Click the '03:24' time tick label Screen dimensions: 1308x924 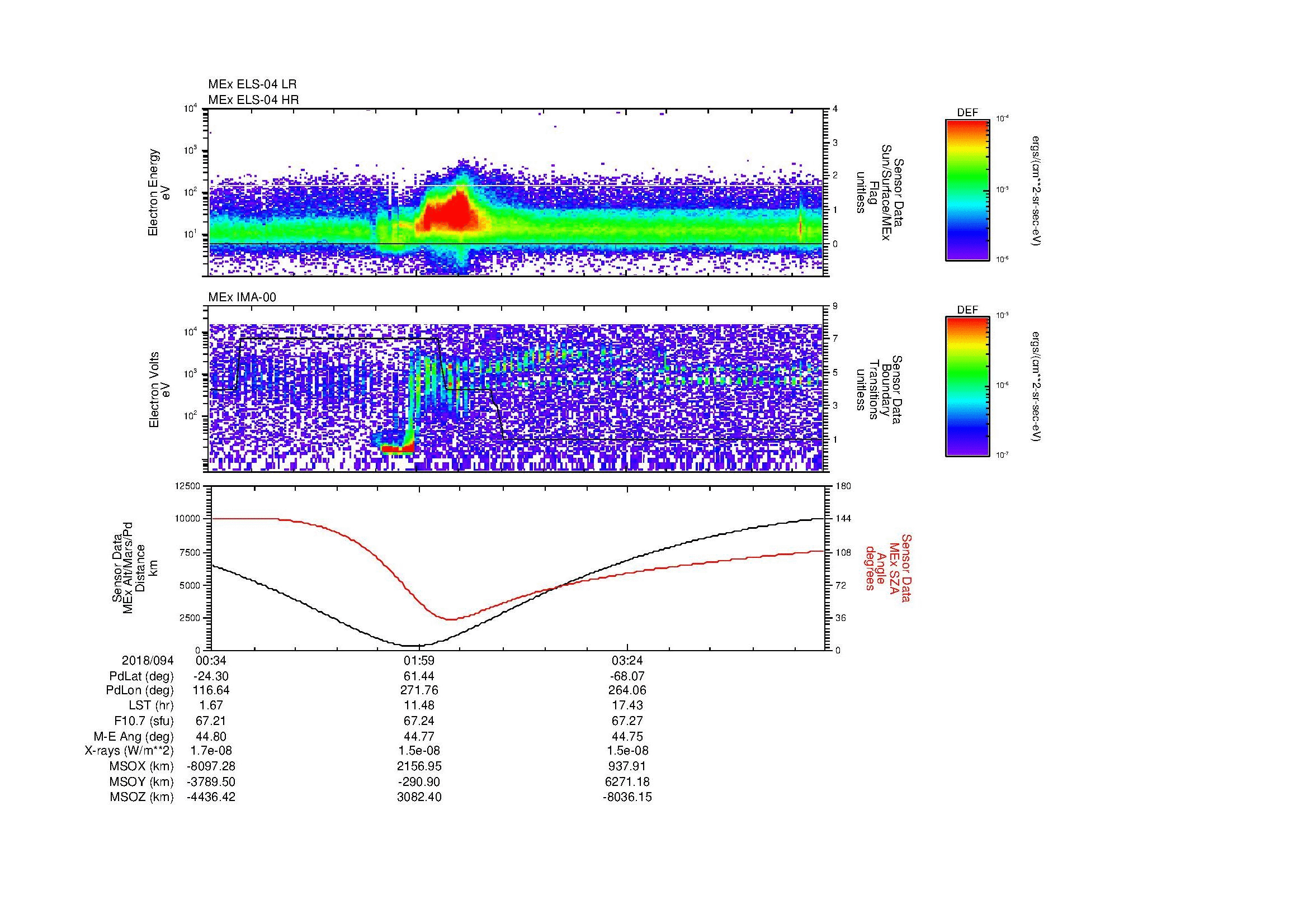tap(627, 661)
